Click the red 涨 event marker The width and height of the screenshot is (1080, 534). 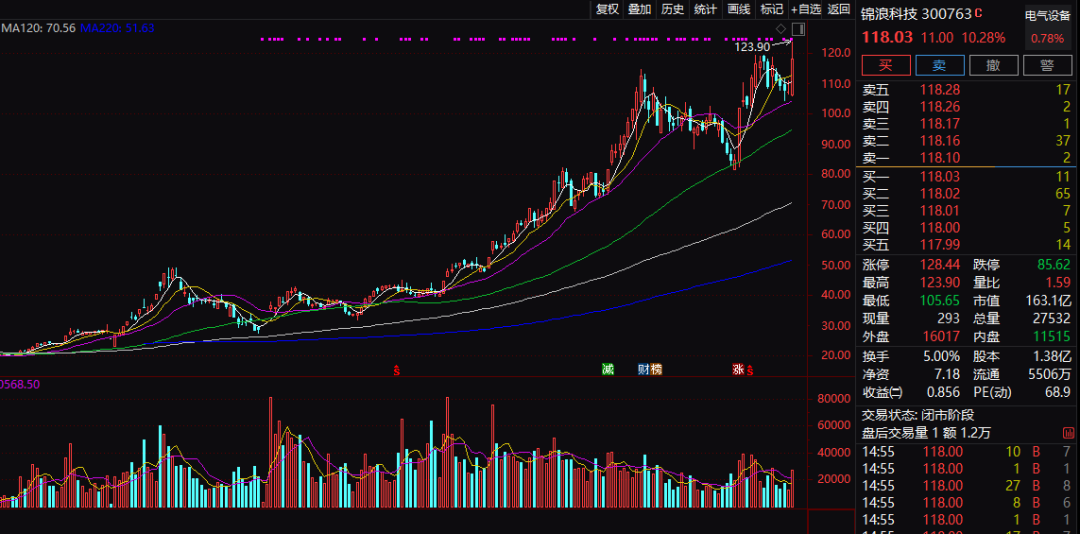pos(739,369)
